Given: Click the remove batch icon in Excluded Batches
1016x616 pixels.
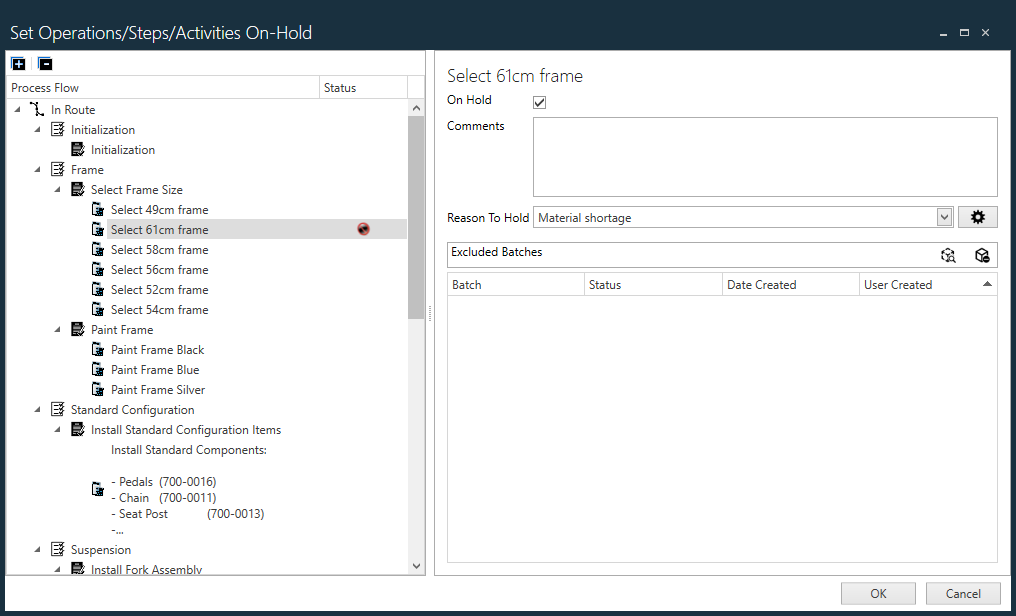Looking at the screenshot, I should (x=982, y=255).
